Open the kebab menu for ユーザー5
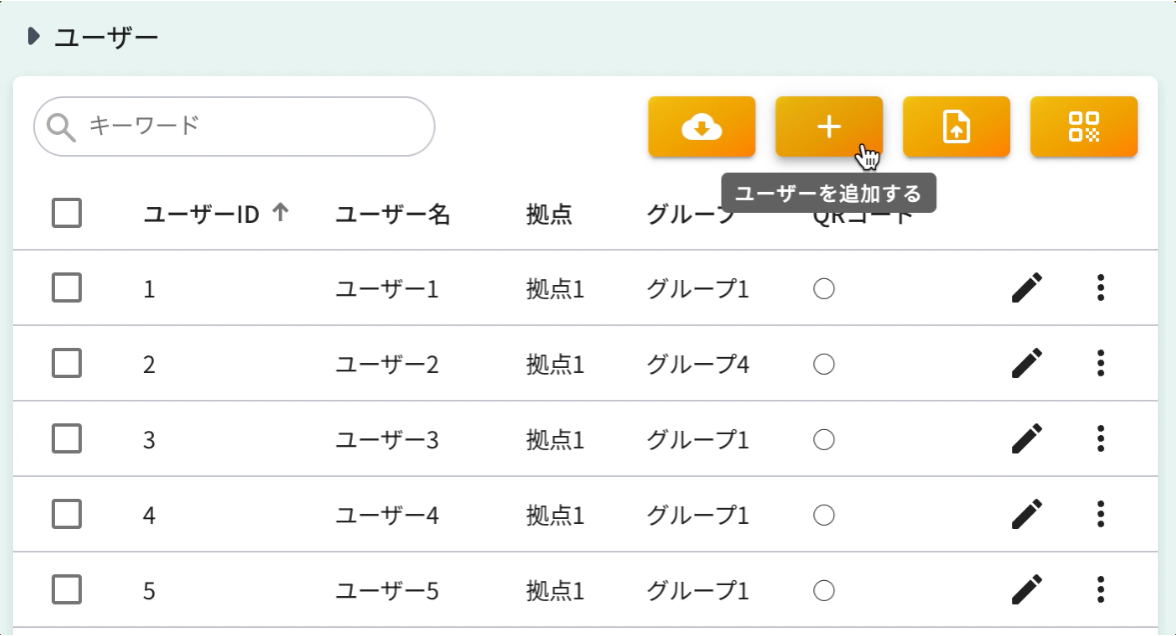Screen dimensions: 1176x636 coord(1100,590)
